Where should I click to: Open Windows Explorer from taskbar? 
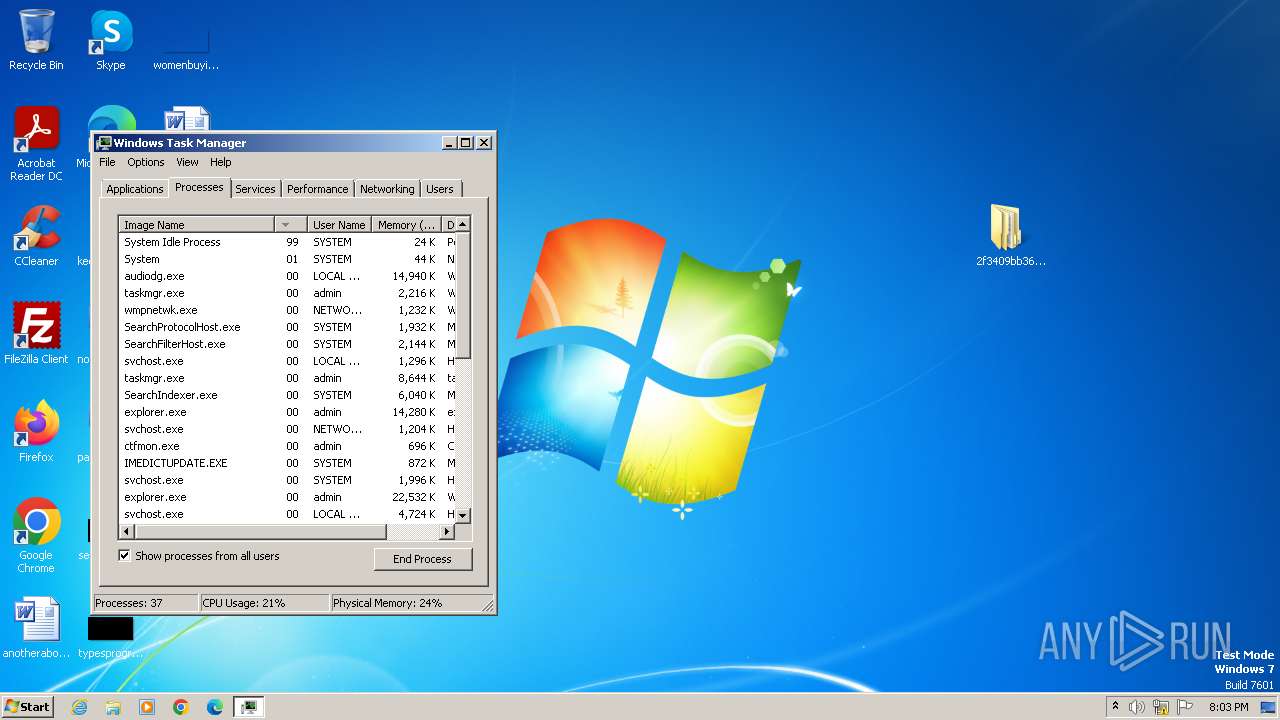coord(113,707)
